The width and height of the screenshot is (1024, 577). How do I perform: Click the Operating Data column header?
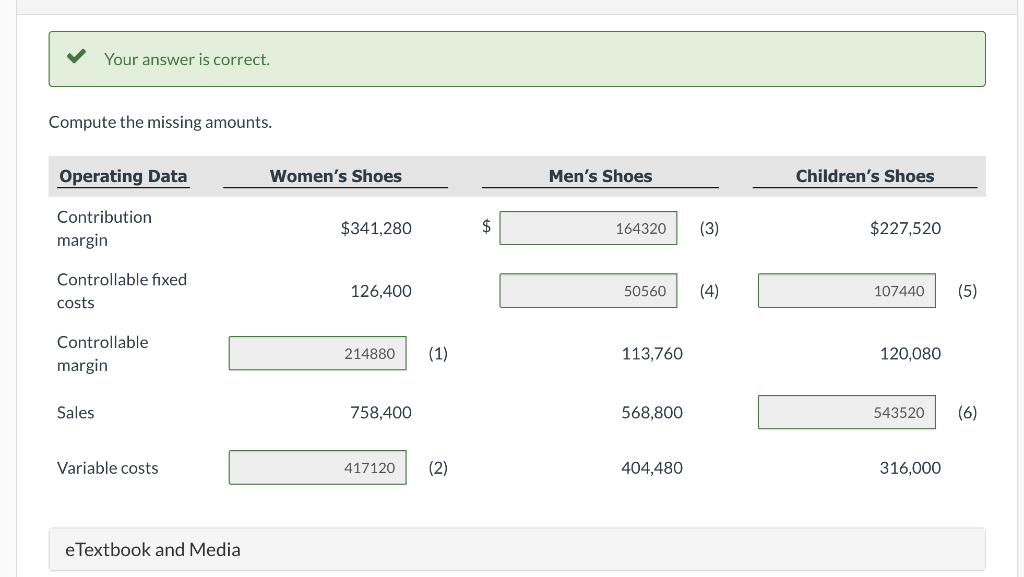click(123, 176)
